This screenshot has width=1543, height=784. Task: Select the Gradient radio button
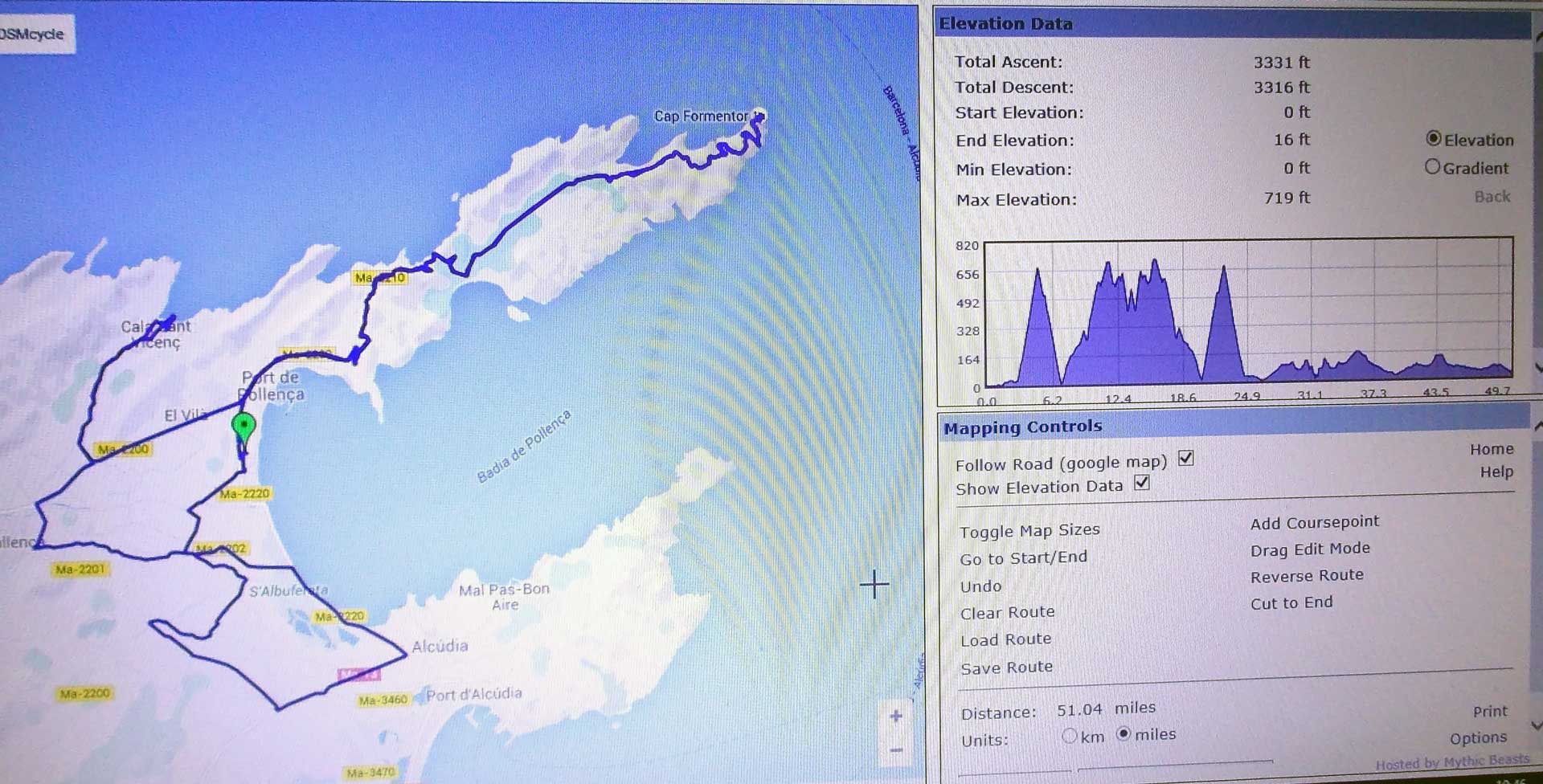click(1432, 167)
